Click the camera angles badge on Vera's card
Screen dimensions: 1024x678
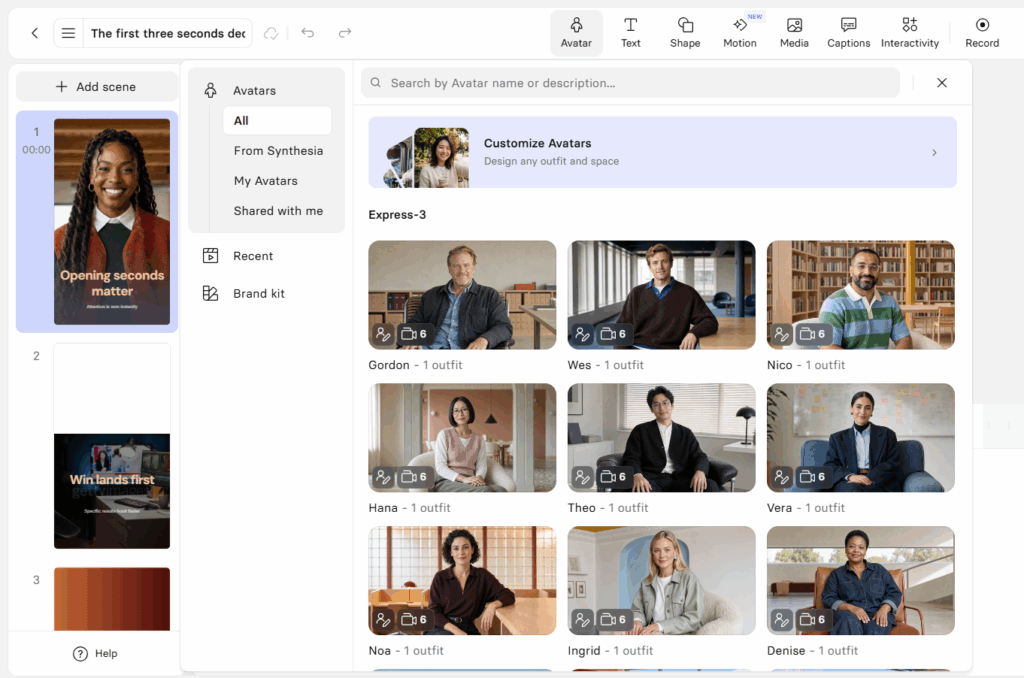[813, 477]
